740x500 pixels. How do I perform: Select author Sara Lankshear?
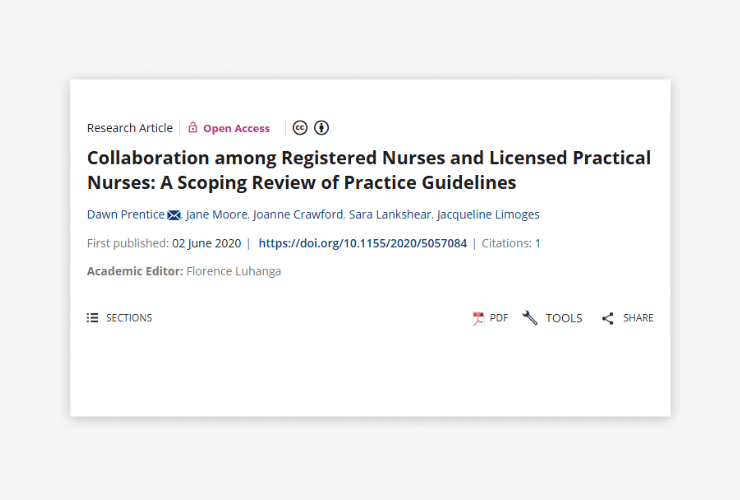[390, 214]
